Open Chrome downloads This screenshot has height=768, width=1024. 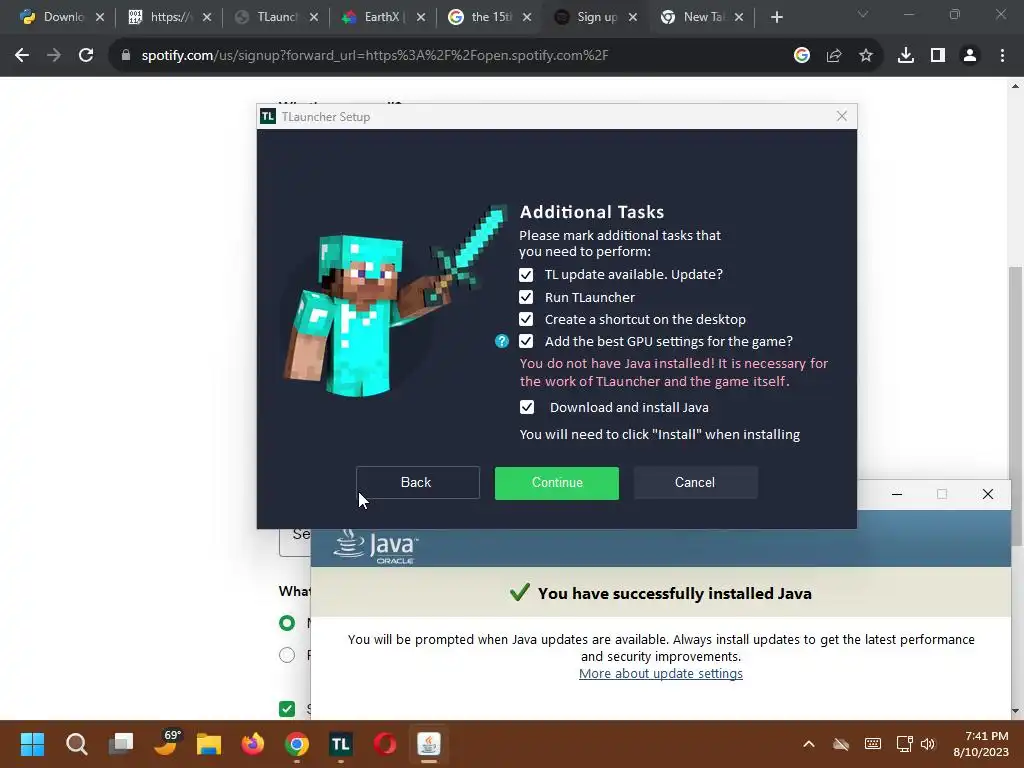pos(906,56)
